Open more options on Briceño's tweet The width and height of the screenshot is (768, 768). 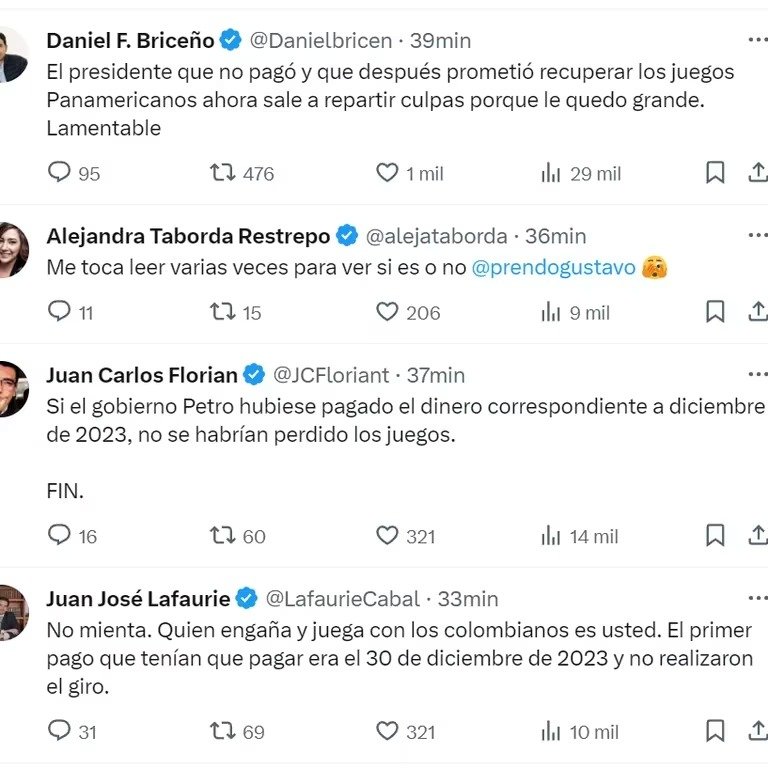[758, 40]
